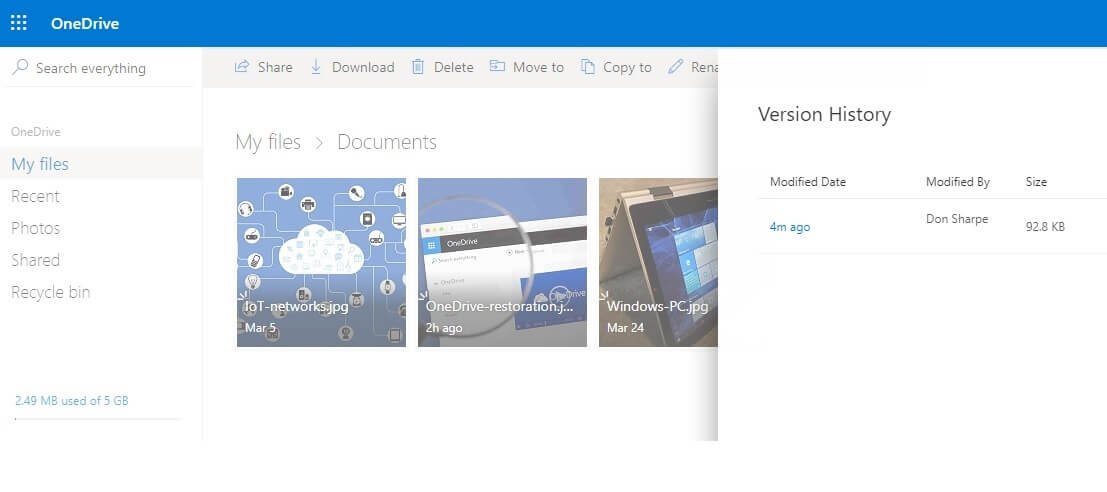The height and width of the screenshot is (492, 1107).
Task: Click the Delete trash icon
Action: click(x=417, y=67)
